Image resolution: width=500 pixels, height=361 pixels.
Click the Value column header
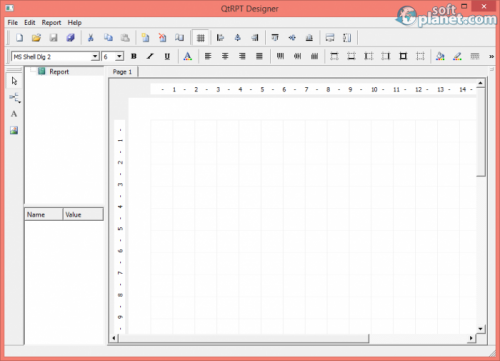(x=83, y=214)
